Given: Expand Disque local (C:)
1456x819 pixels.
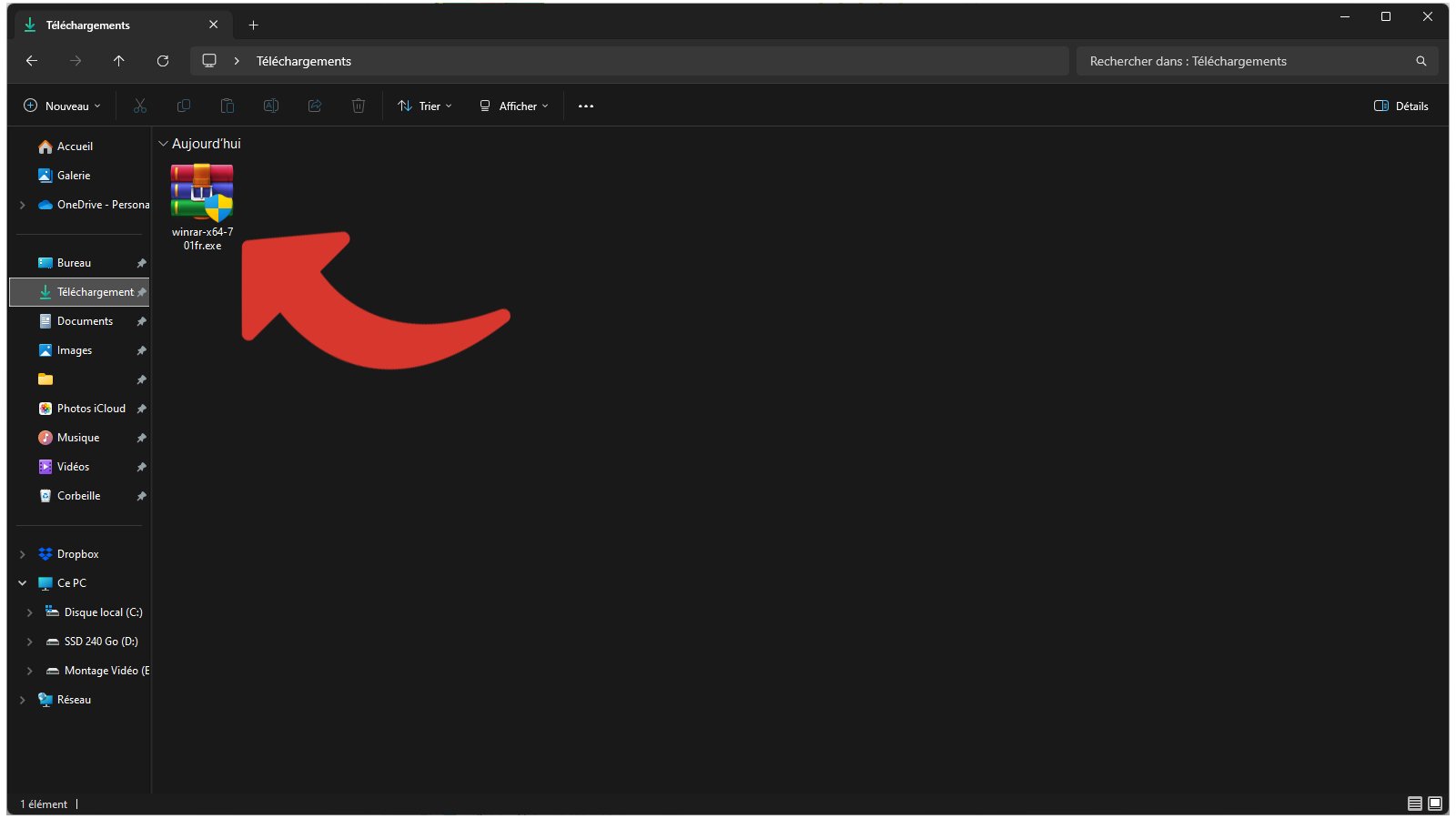Looking at the screenshot, I should (29, 612).
